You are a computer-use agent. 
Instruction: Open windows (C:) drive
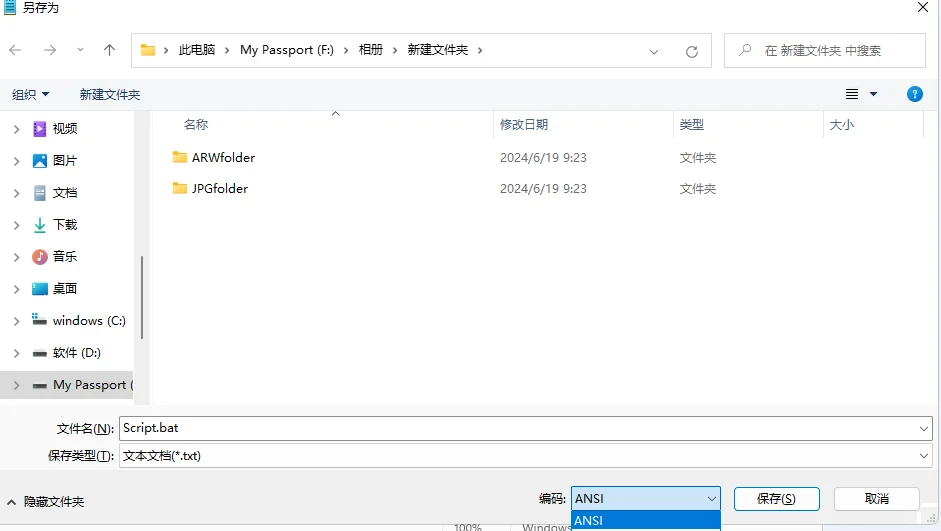pos(89,320)
